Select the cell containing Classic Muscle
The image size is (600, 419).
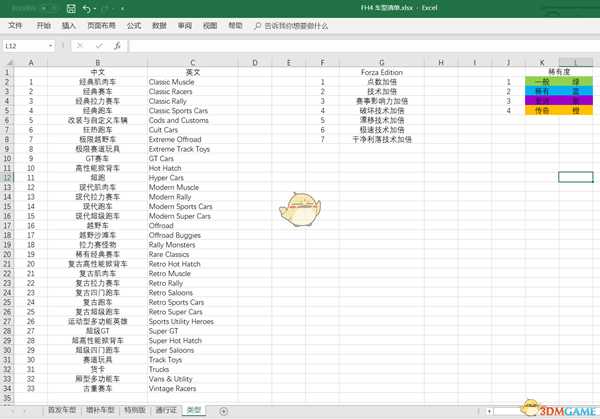click(x=192, y=82)
